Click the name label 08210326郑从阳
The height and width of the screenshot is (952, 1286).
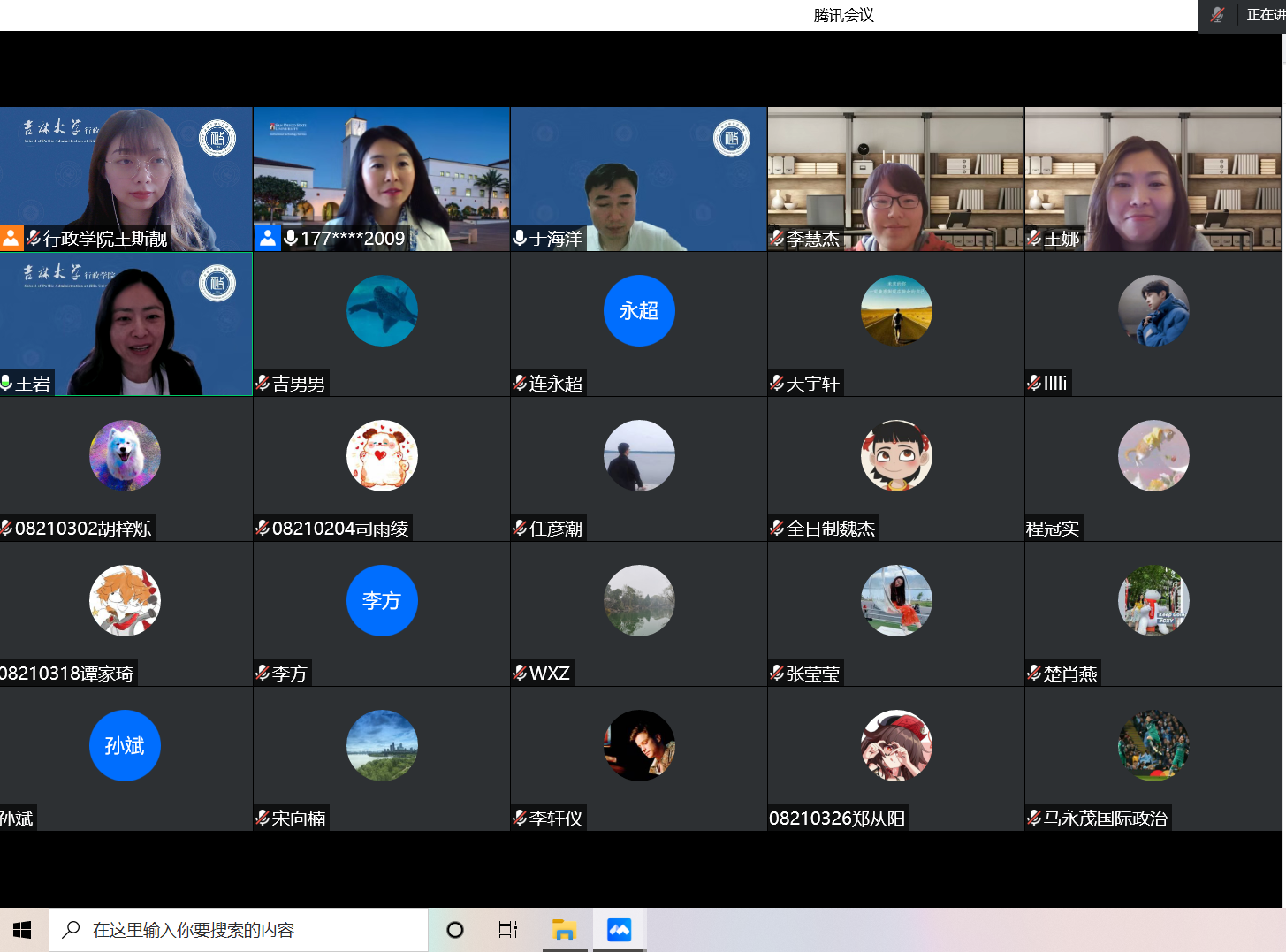[x=837, y=819]
